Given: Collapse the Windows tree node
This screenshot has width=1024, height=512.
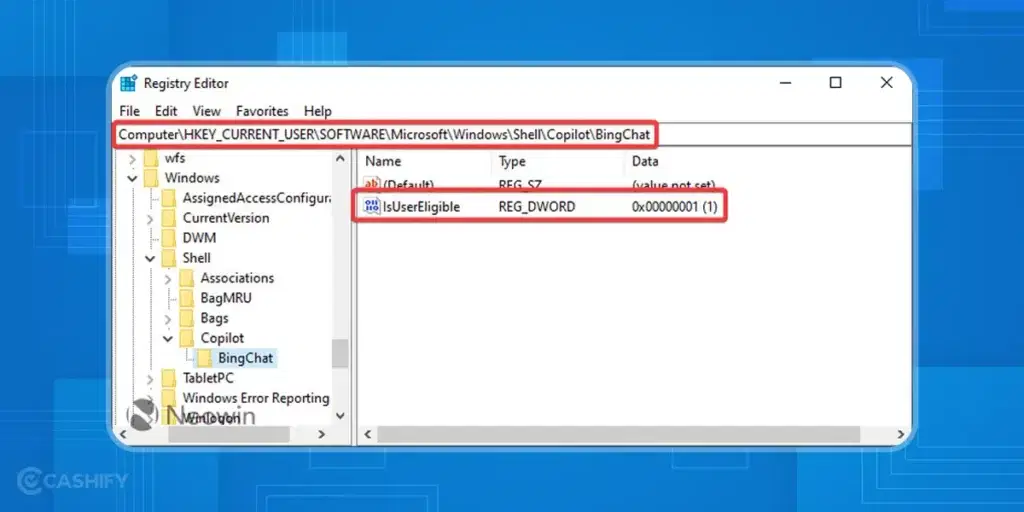Looking at the screenshot, I should [133, 178].
